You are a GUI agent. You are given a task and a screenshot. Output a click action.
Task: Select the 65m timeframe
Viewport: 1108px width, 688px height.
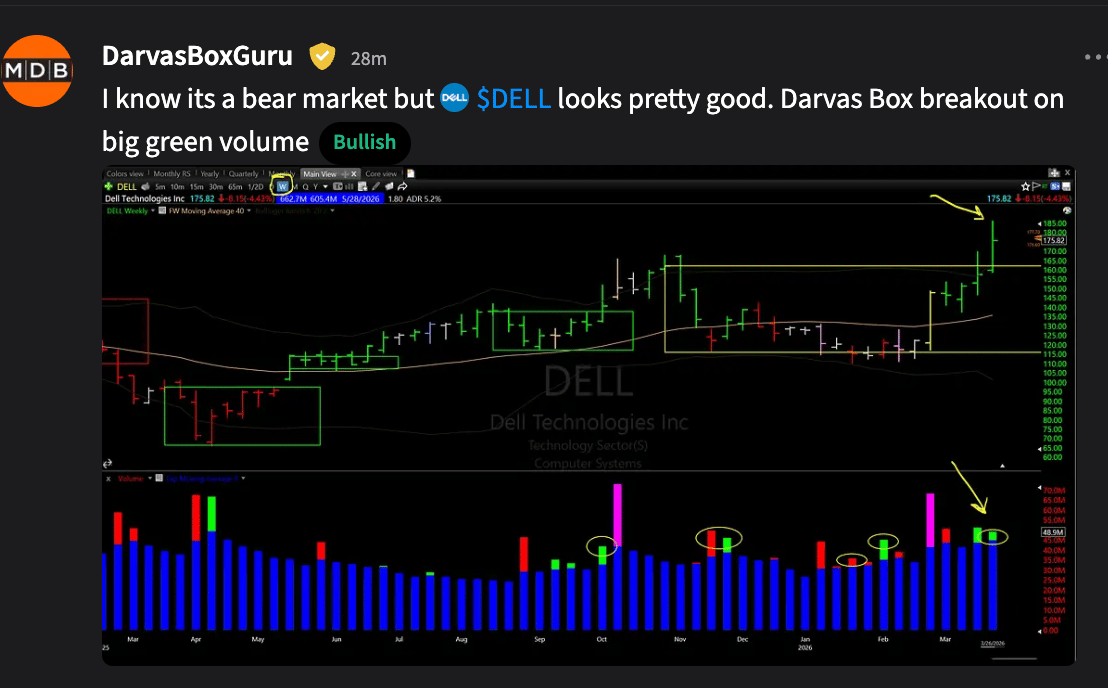point(235,186)
